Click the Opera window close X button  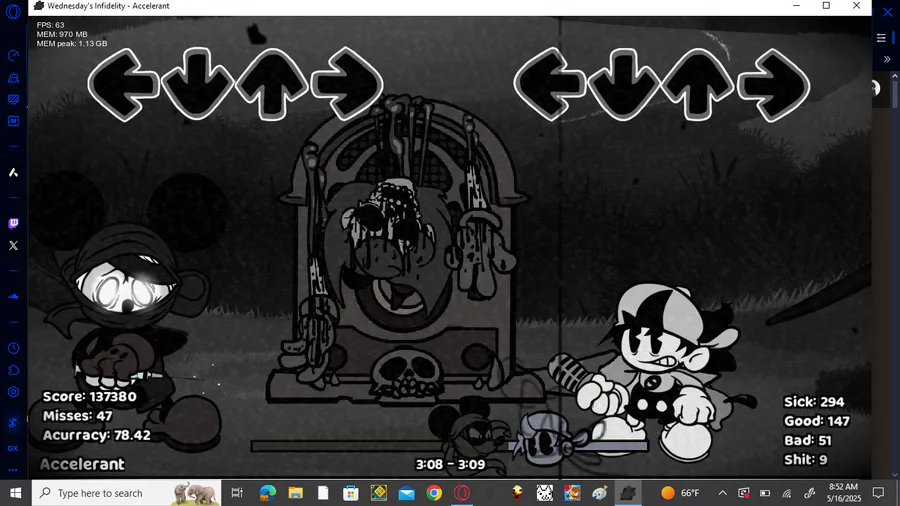pos(887,11)
